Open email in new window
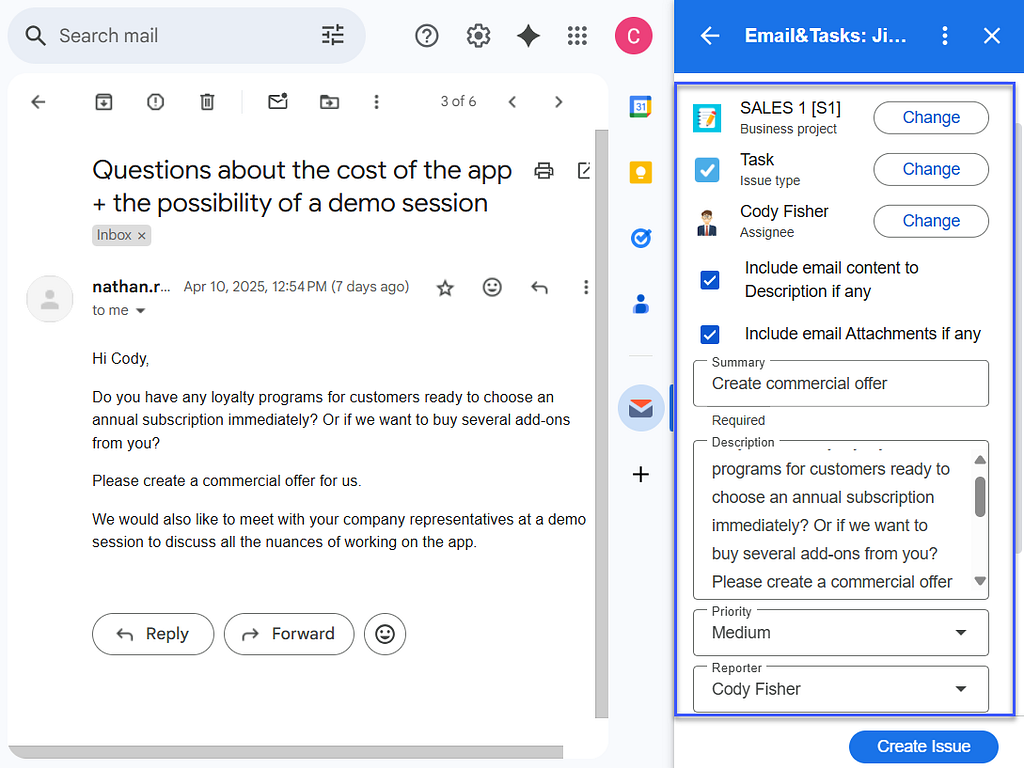1024x768 pixels. (x=584, y=171)
